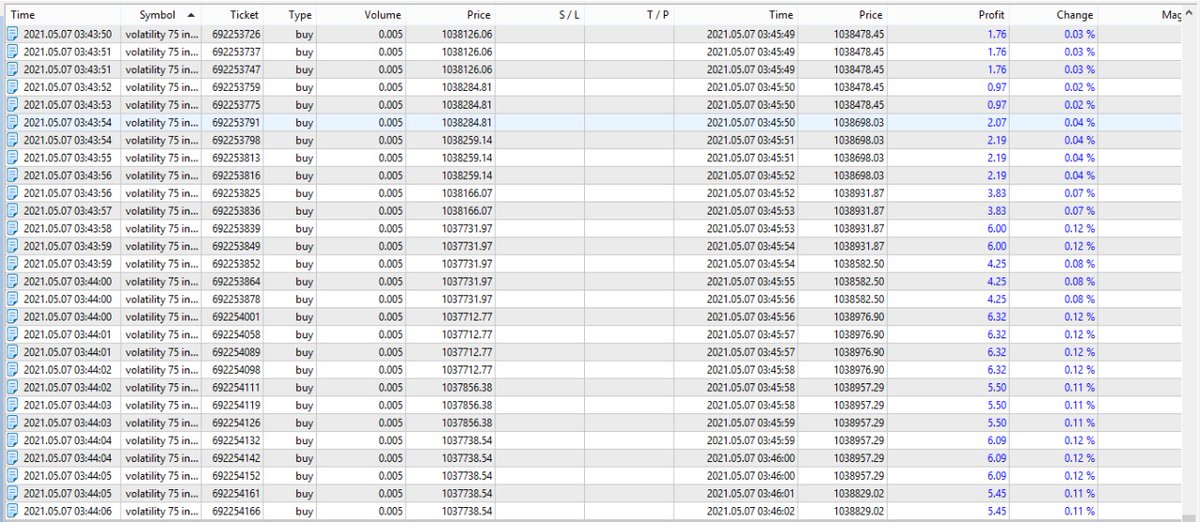Viewport: 1200px width, 522px height.
Task: Select ticket number 692254166 cell
Action: [x=237, y=512]
